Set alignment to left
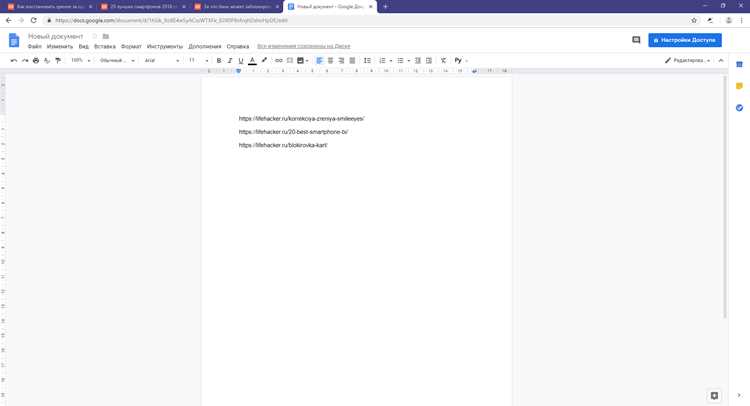This screenshot has width=750, height=406. pyautogui.click(x=320, y=60)
